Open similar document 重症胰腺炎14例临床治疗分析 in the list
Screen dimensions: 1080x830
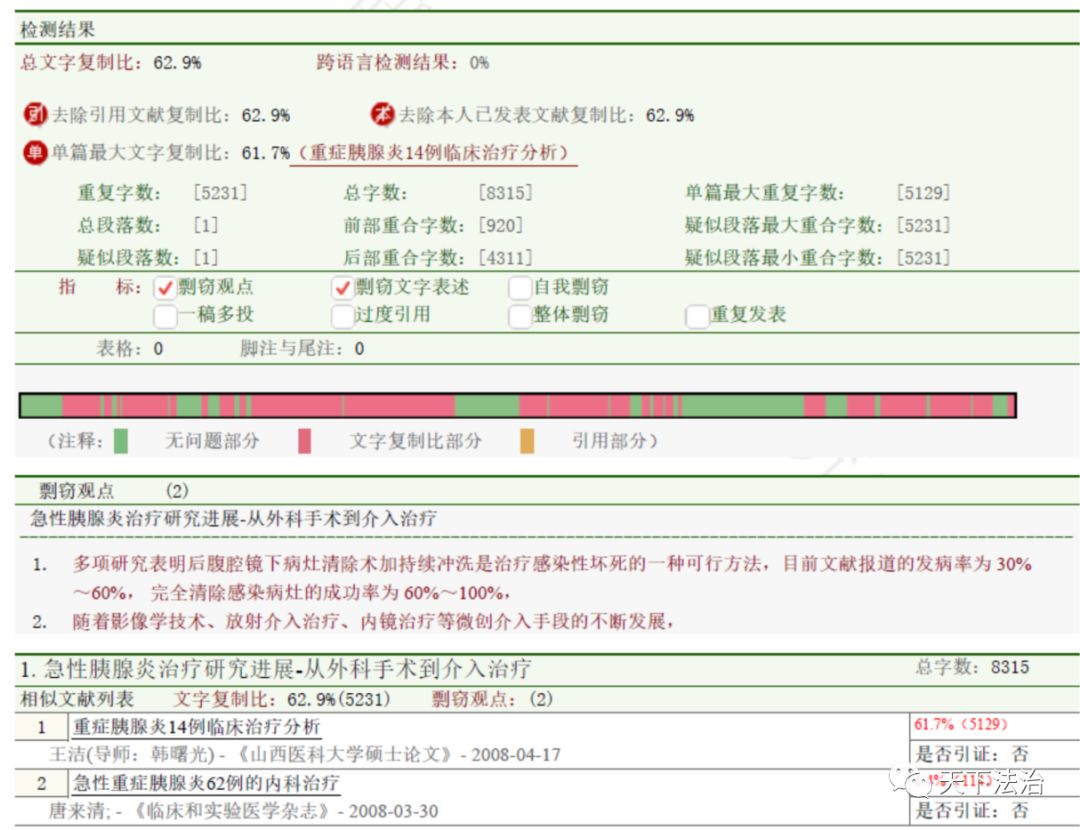[x=196, y=727]
